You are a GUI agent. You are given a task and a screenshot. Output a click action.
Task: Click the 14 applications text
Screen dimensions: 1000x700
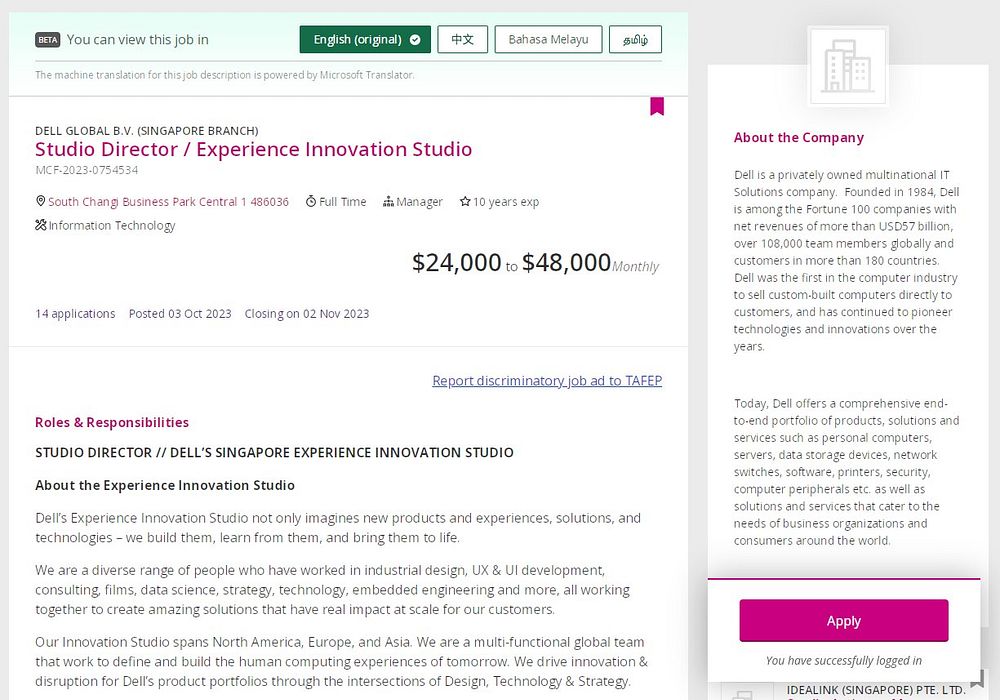[x=75, y=313]
